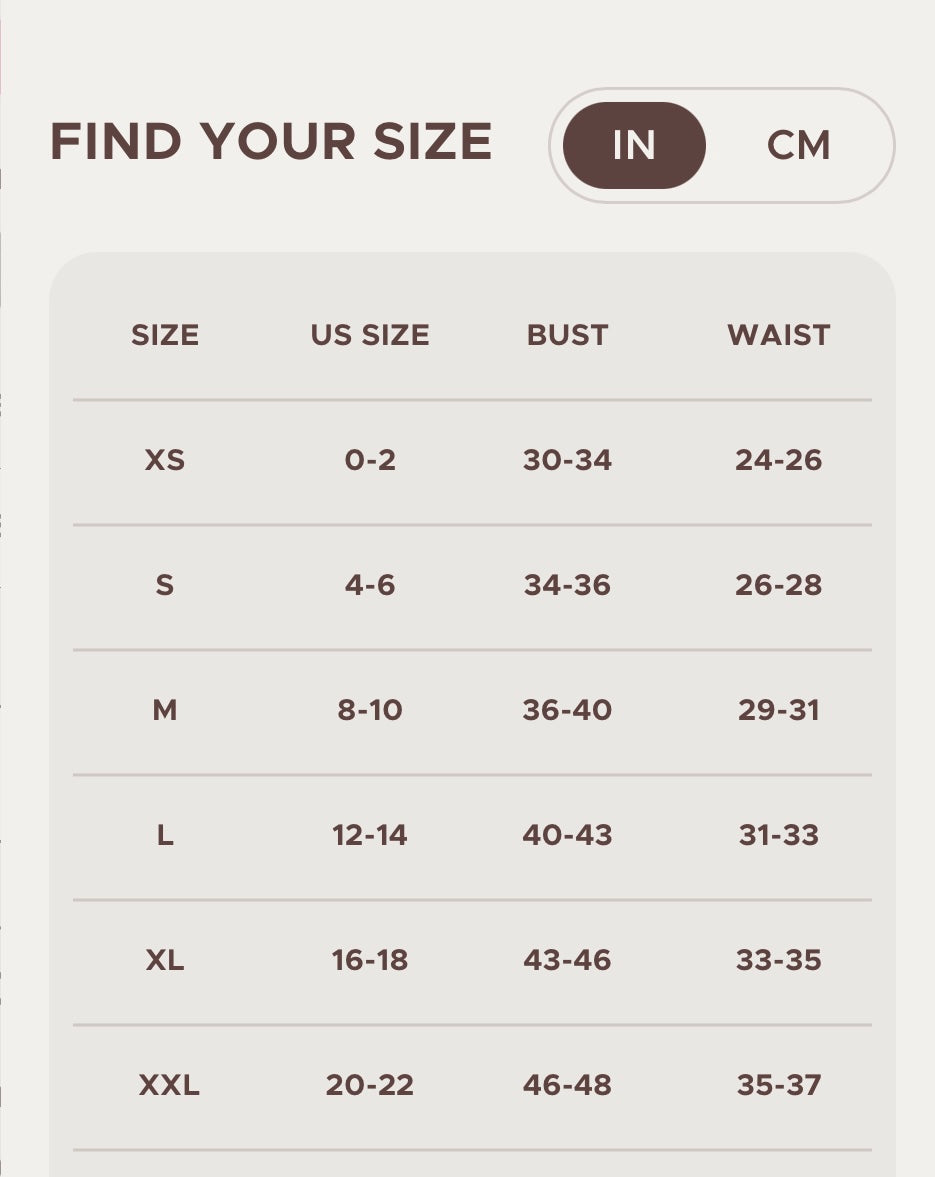Select the L size row label
This screenshot has width=935, height=1177.
165,835
